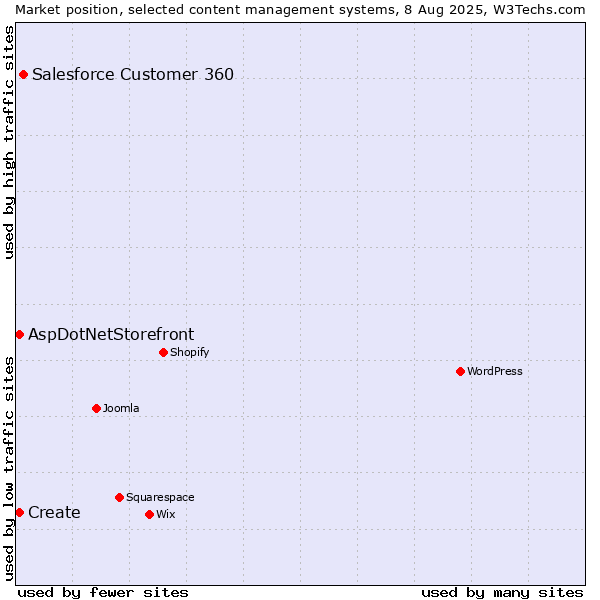The image size is (600, 600).
Task: Click the 'Wix' label text
Action: [x=166, y=514]
